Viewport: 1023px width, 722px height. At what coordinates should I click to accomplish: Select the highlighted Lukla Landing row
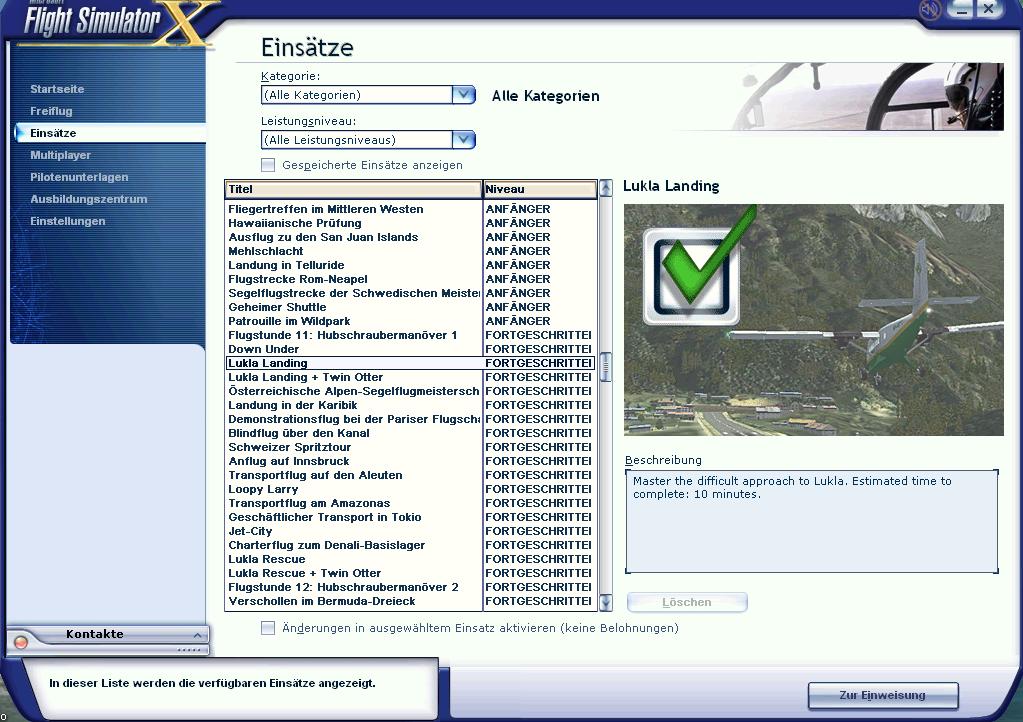410,363
